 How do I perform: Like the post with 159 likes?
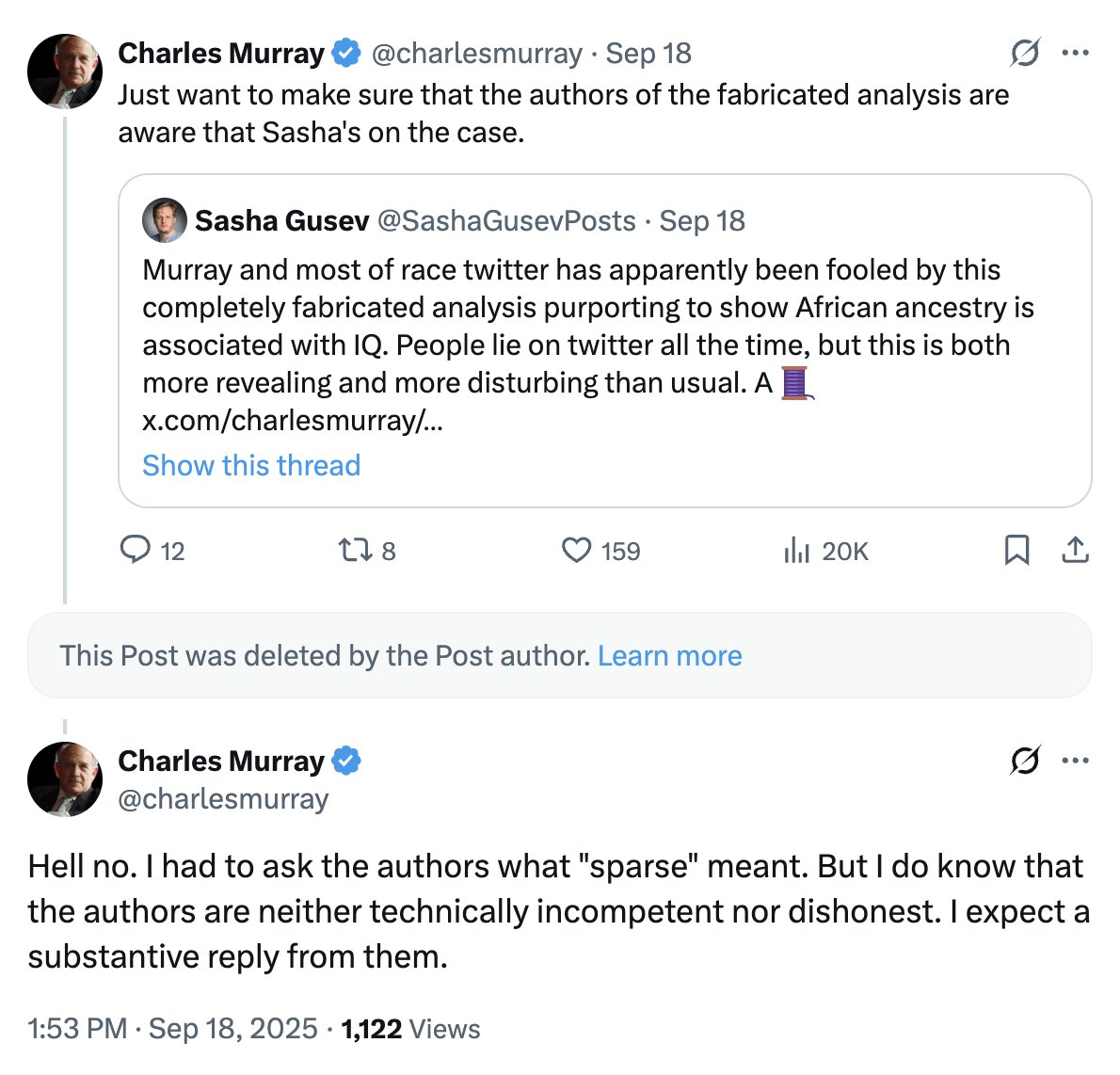[576, 550]
